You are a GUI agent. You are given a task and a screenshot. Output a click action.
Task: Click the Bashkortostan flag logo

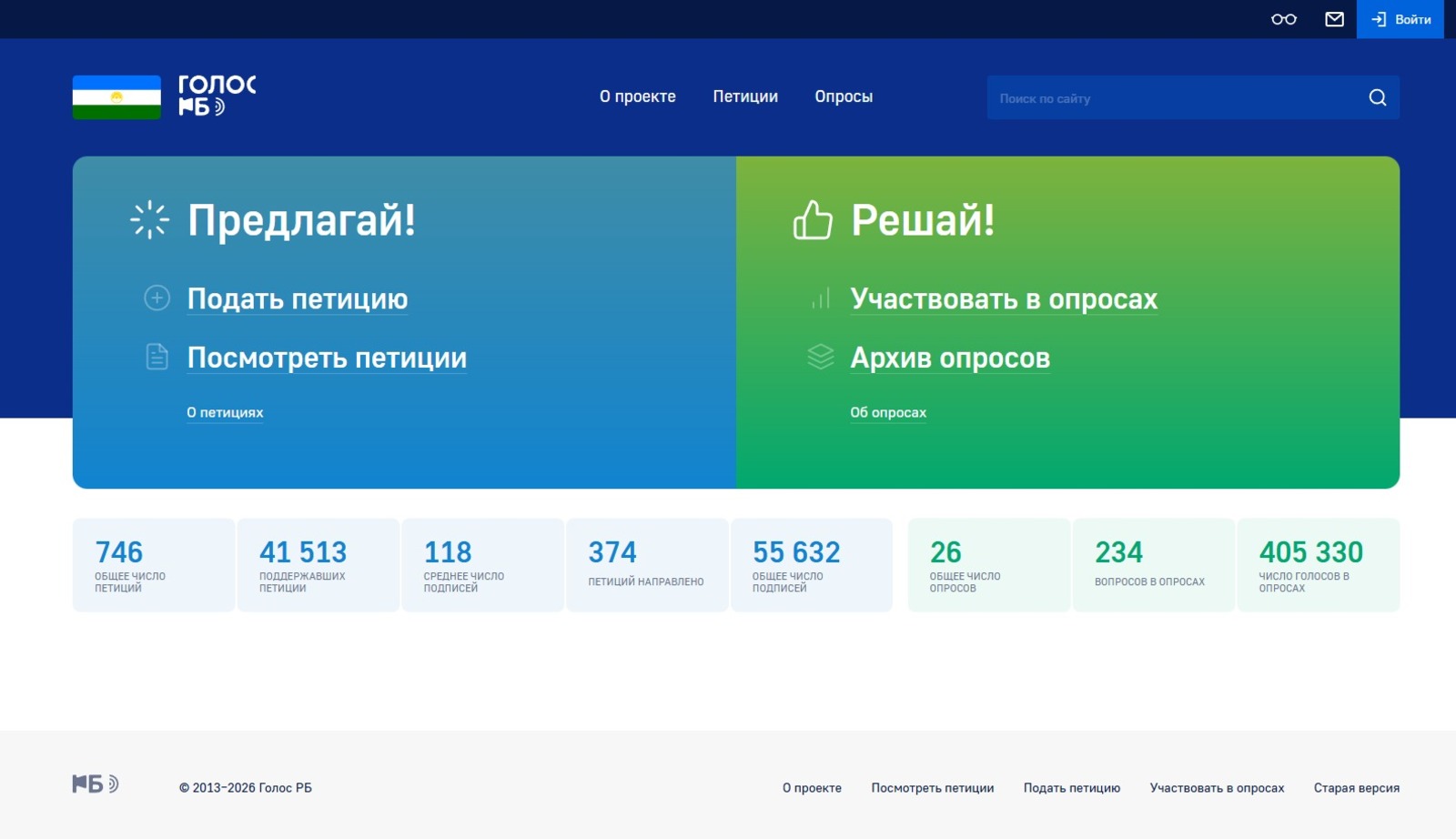(116, 97)
